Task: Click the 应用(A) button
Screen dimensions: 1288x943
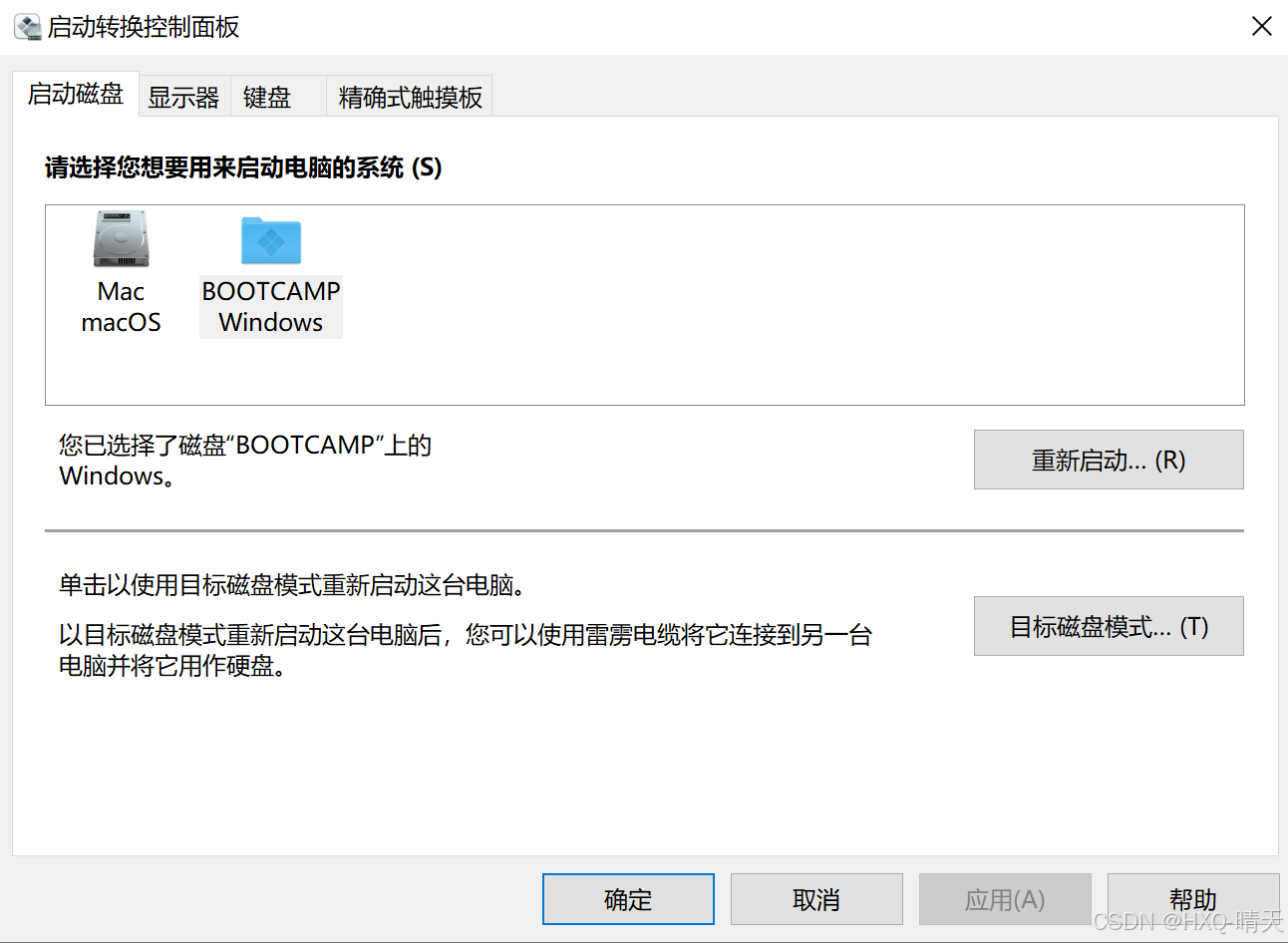Action: point(1005,899)
